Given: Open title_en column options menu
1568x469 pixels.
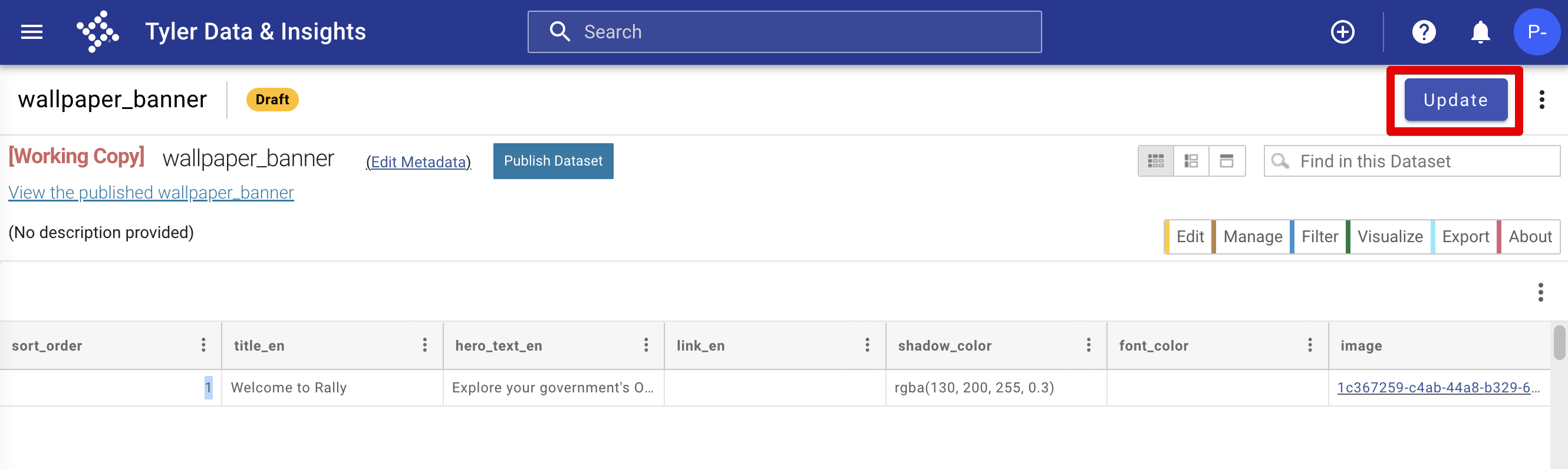Looking at the screenshot, I should 424,345.
